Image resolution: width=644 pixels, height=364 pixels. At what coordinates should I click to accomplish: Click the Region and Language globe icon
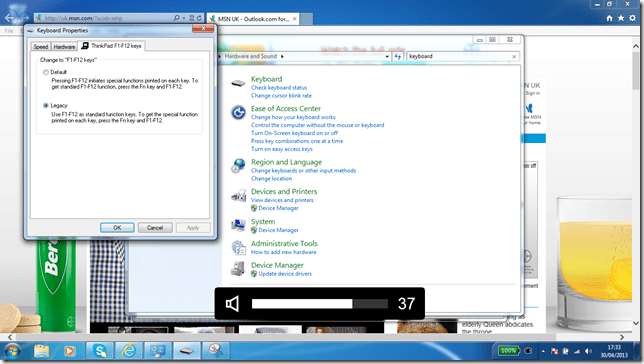click(x=238, y=166)
